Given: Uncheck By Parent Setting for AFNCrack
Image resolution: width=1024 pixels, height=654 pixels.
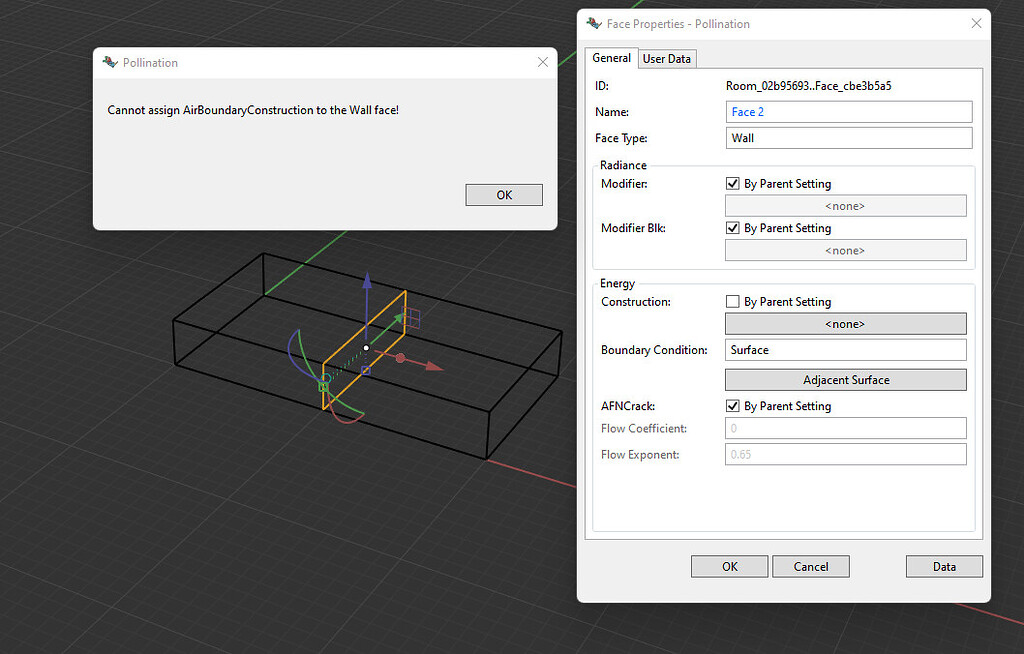Looking at the screenshot, I should click(x=733, y=405).
